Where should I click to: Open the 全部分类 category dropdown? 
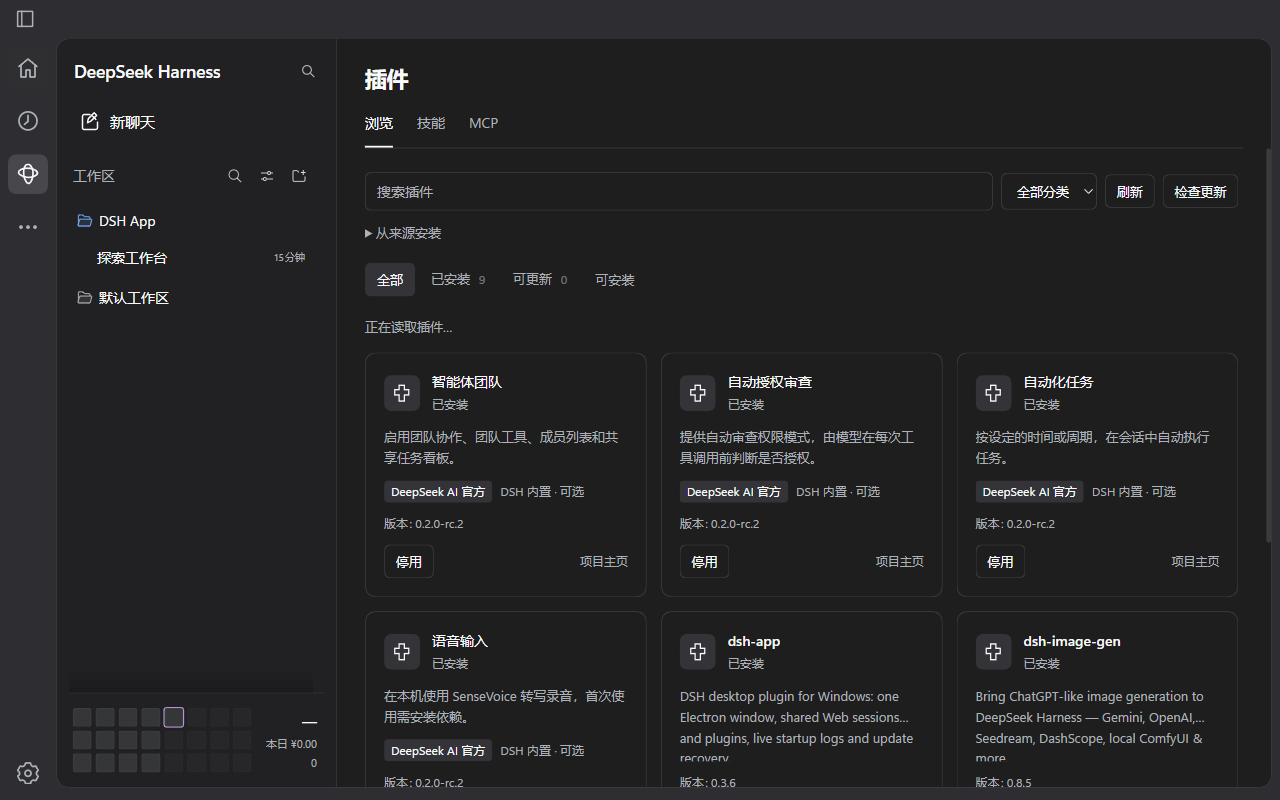[1049, 192]
